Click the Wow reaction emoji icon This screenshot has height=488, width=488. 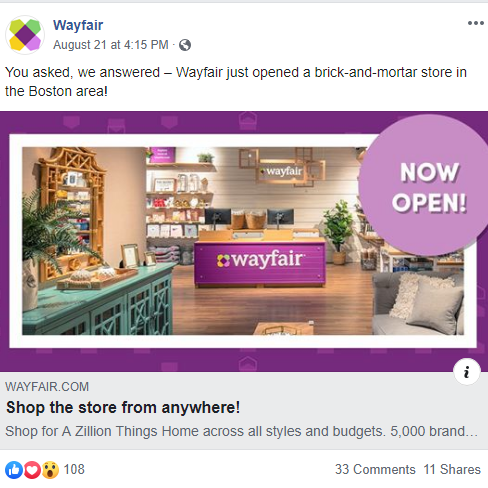pos(50,470)
